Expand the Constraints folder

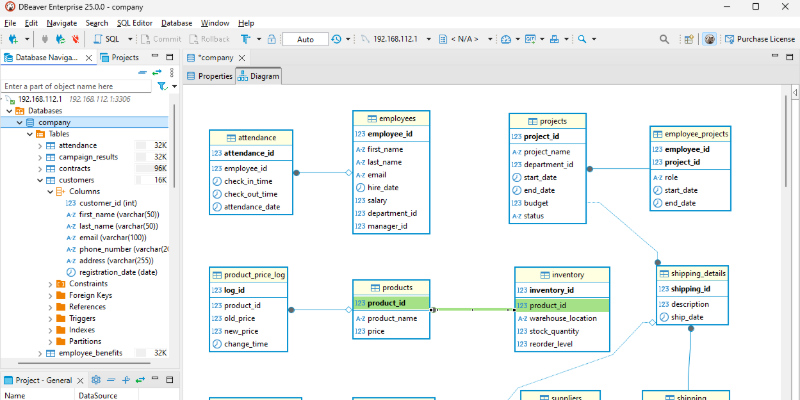[x=50, y=284]
